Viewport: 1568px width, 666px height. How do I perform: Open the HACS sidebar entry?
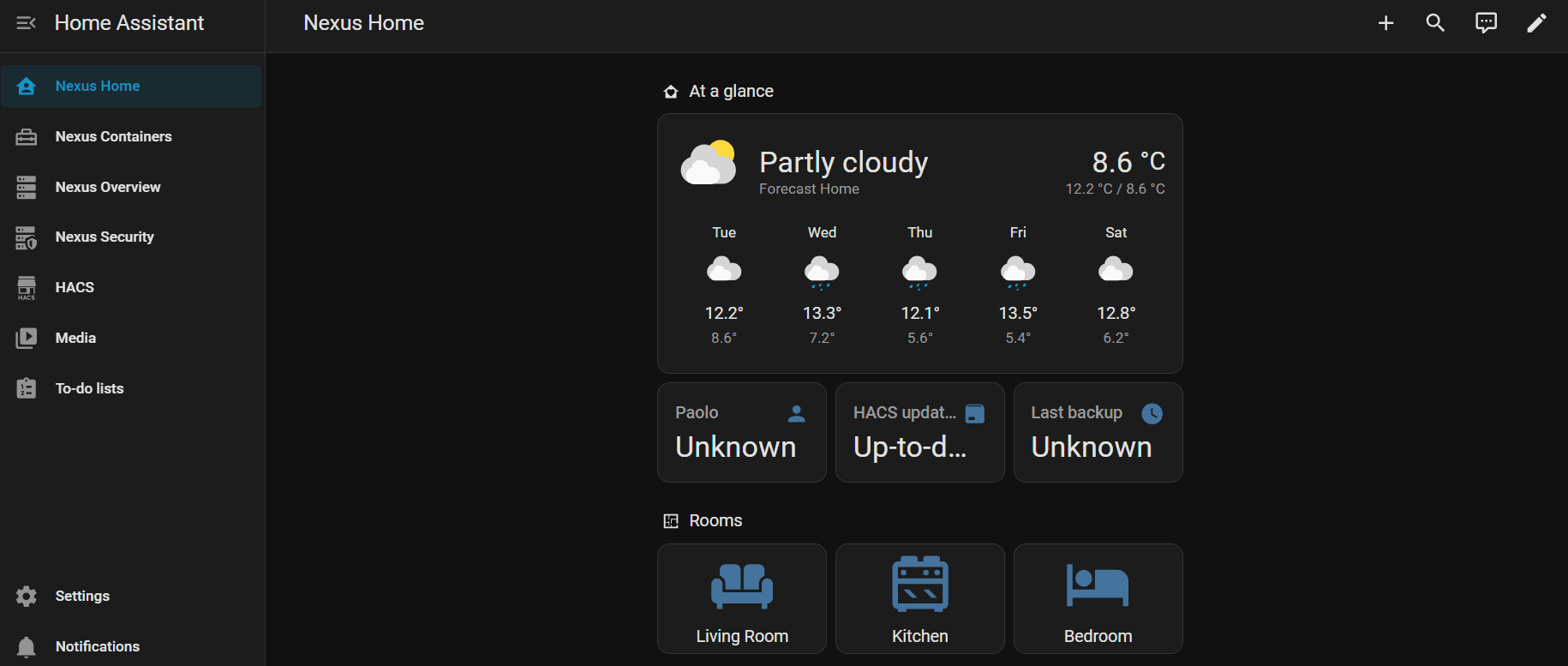point(131,287)
